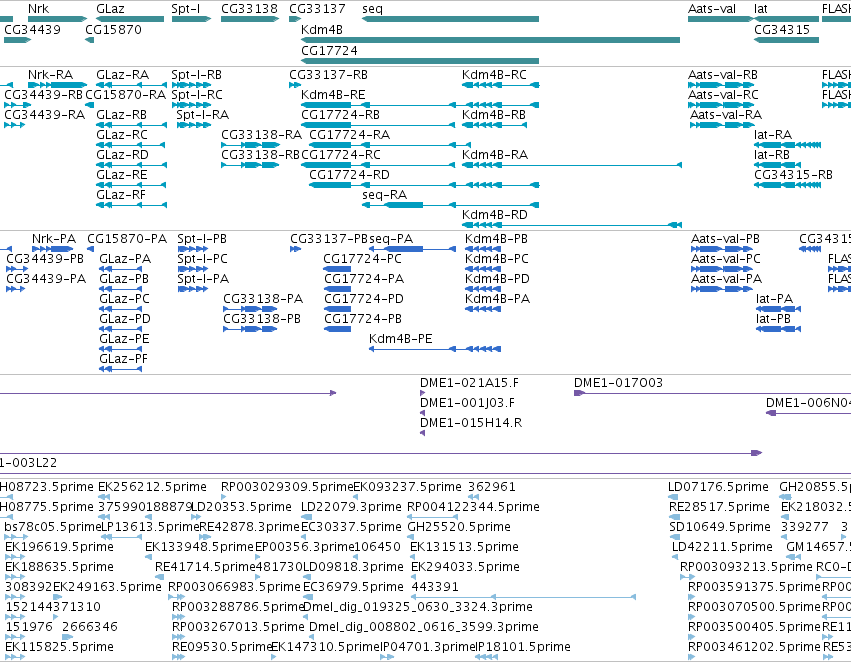Select the CG17724-RD transcript label
This screenshot has height=662, width=851.
click(350, 175)
